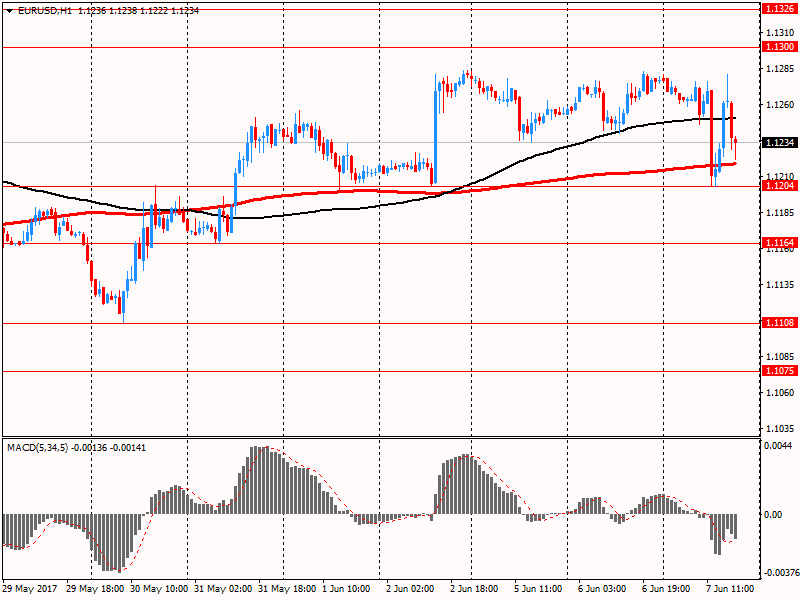Click the 1.1285 price axis value
800x600 pixels.
[780, 69]
